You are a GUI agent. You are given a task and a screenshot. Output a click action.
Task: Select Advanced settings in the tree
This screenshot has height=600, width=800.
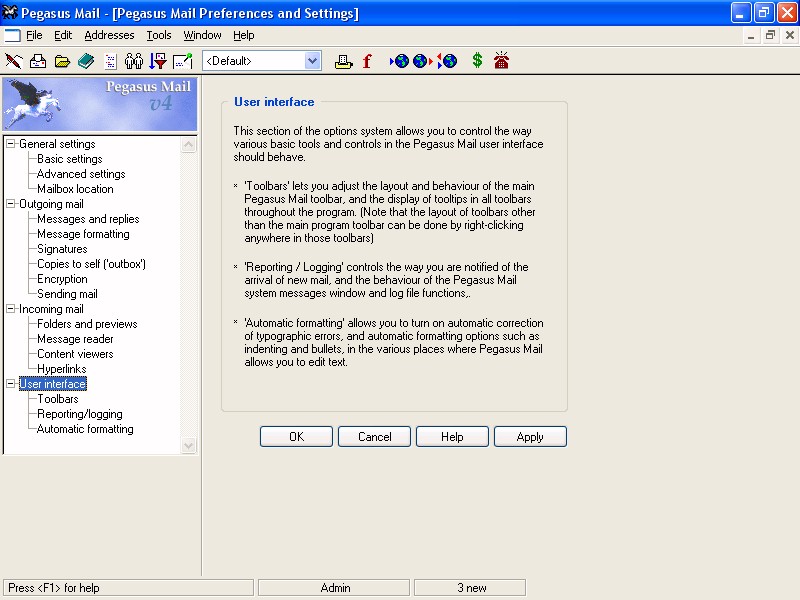click(81, 174)
